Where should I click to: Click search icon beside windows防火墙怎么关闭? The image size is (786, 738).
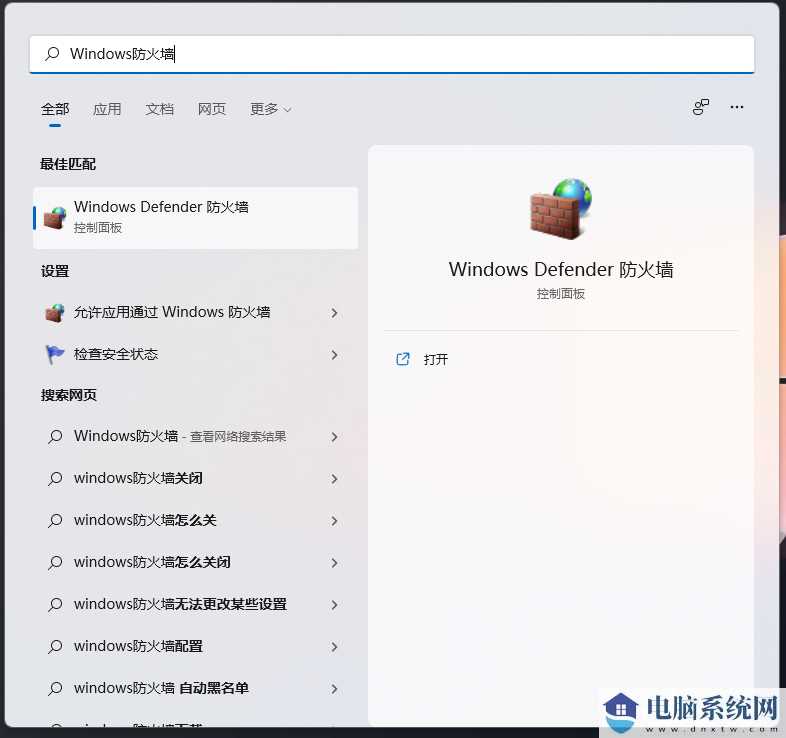click(x=55, y=563)
